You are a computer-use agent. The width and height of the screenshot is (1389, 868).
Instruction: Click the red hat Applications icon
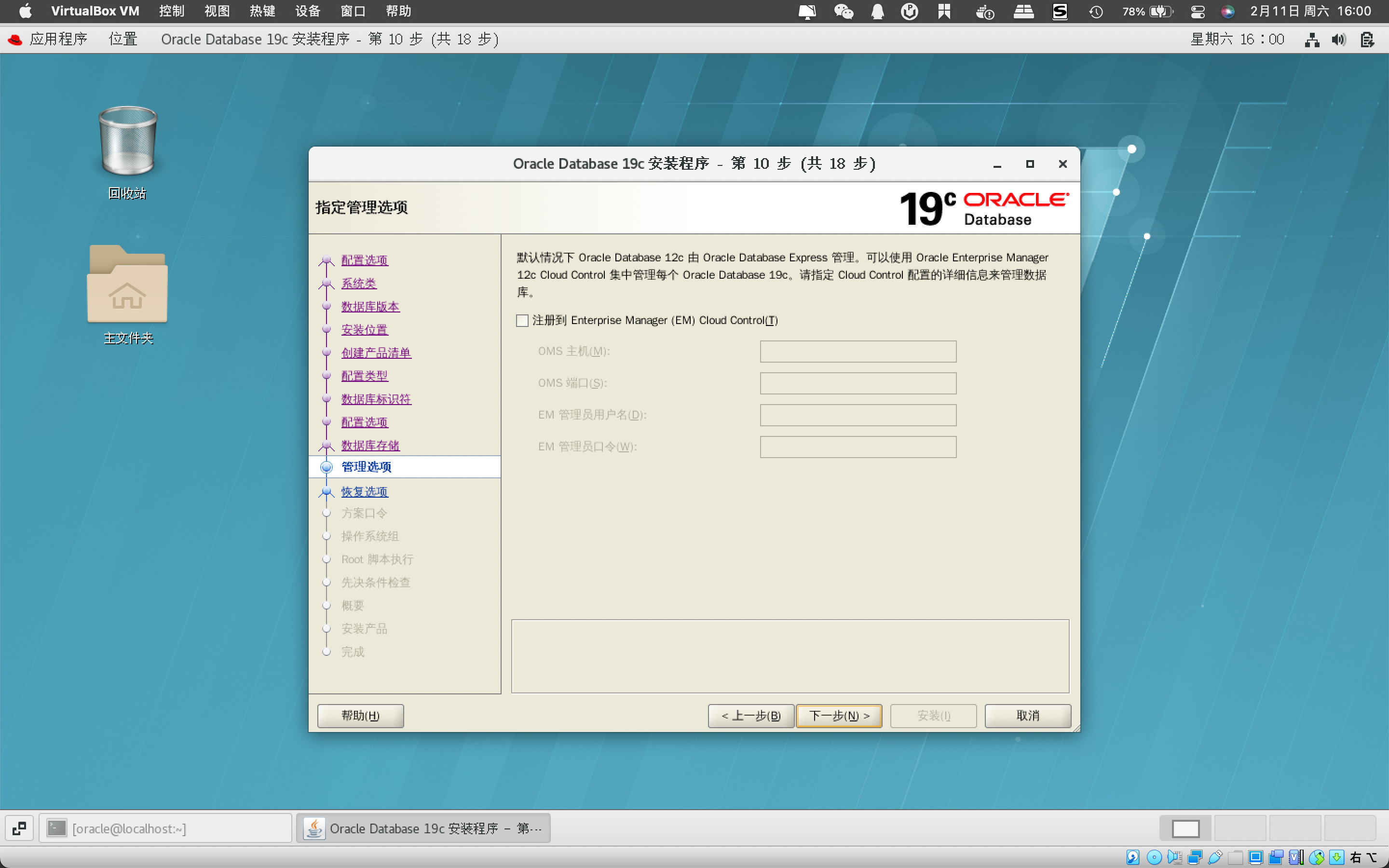coord(15,39)
